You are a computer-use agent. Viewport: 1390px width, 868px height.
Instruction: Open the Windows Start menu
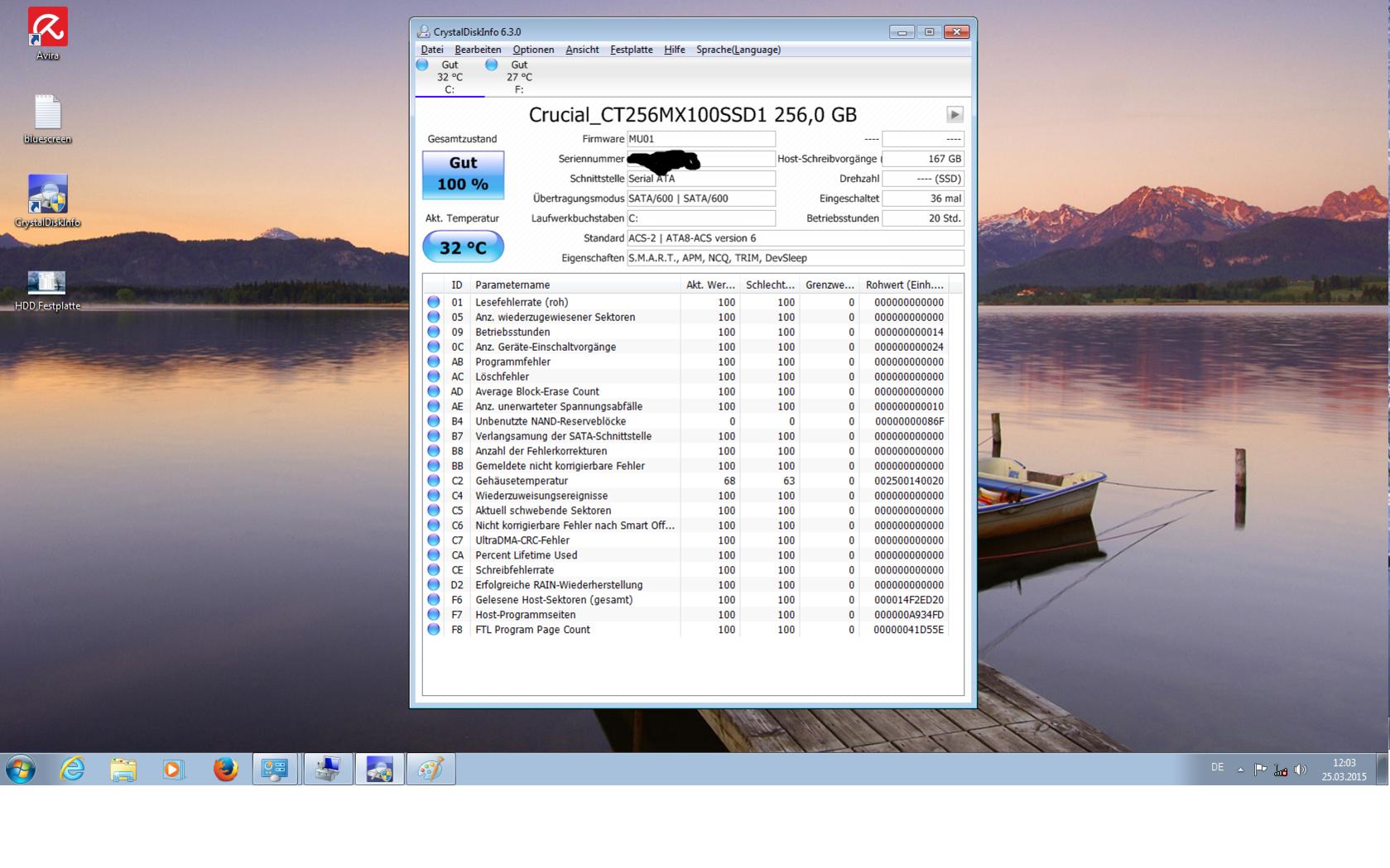pyautogui.click(x=21, y=770)
